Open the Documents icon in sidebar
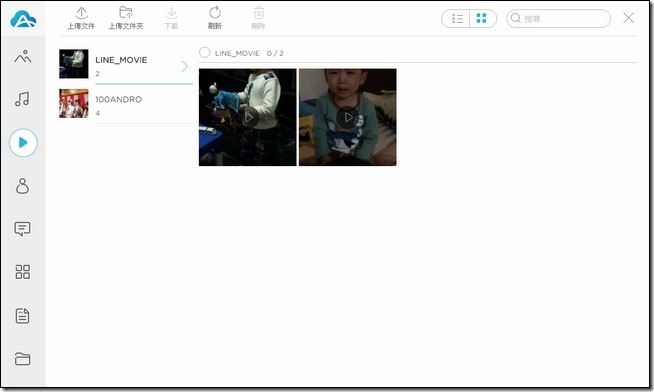 [x=23, y=316]
